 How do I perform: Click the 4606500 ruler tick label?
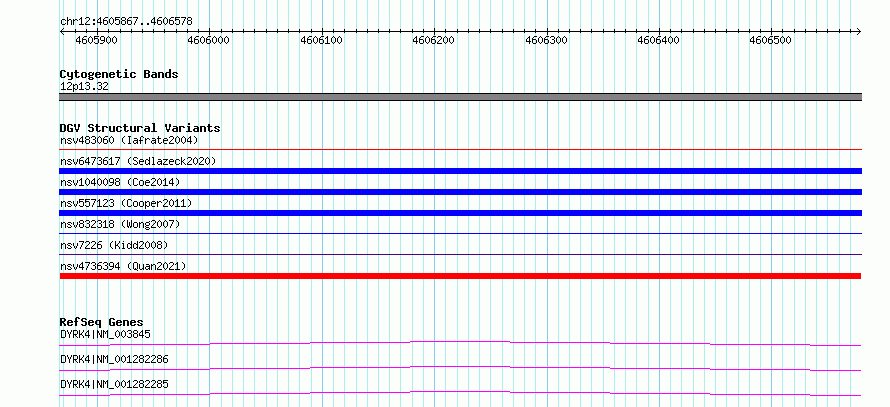(x=771, y=41)
